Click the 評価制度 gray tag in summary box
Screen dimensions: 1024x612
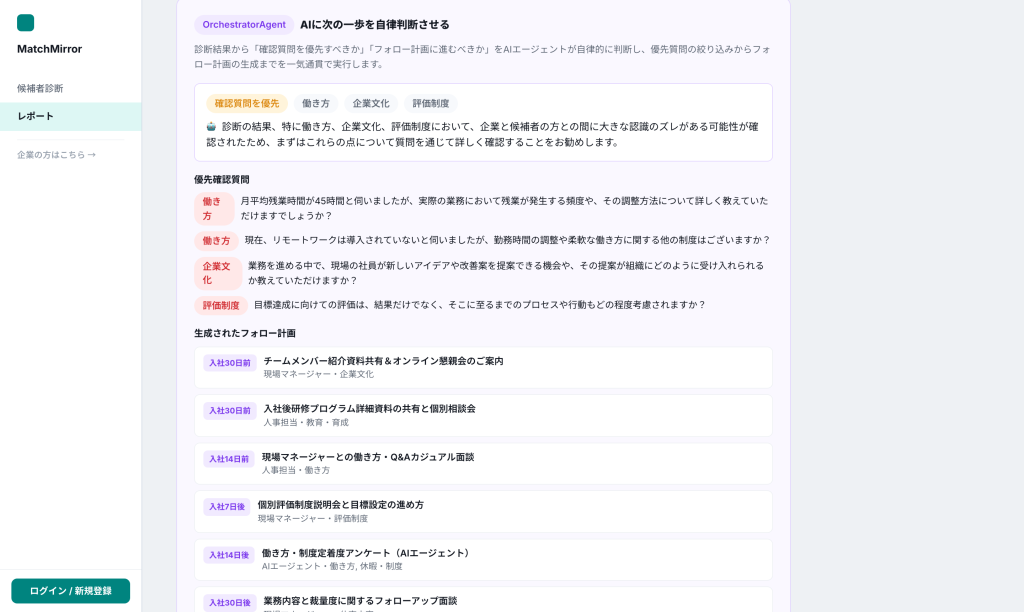coord(430,103)
